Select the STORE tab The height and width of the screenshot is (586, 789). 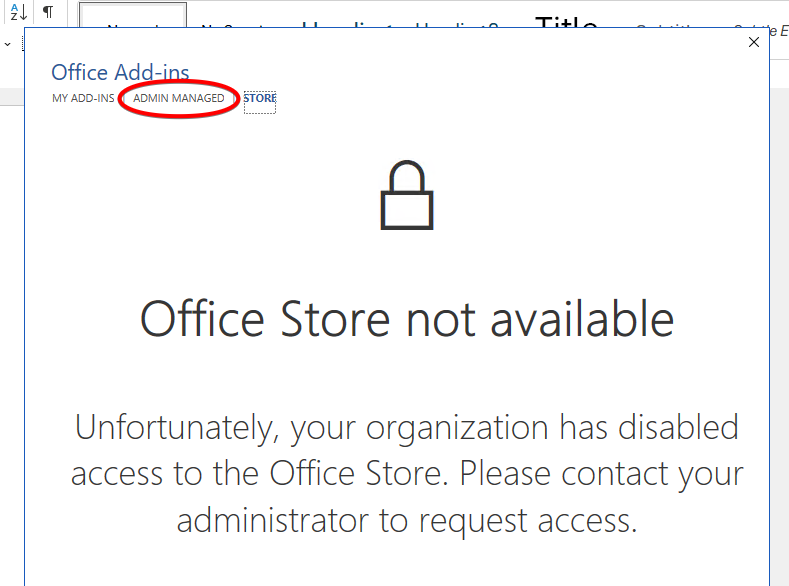tap(260, 99)
